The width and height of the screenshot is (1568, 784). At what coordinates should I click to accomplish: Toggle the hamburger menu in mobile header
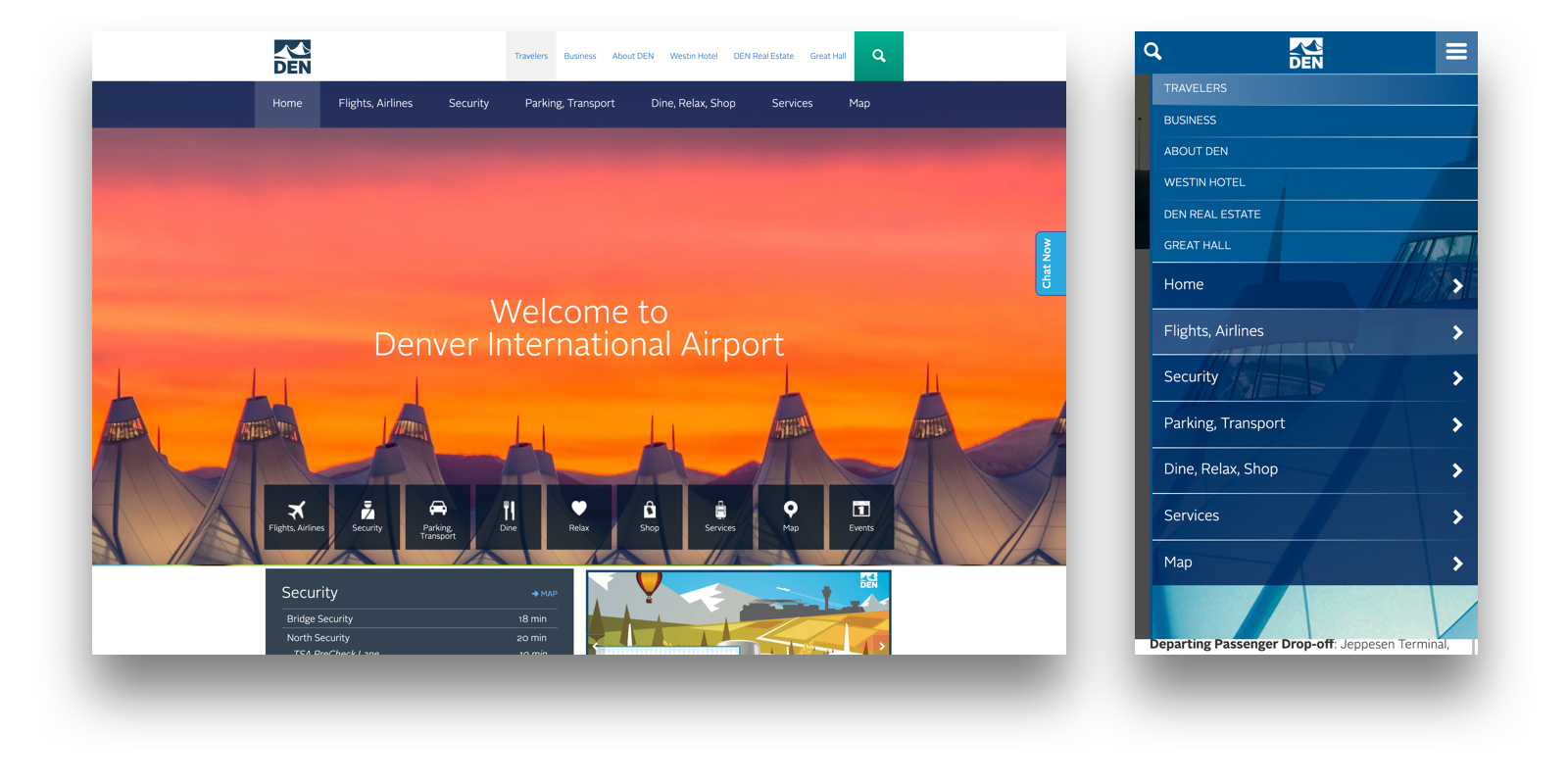[x=1456, y=52]
